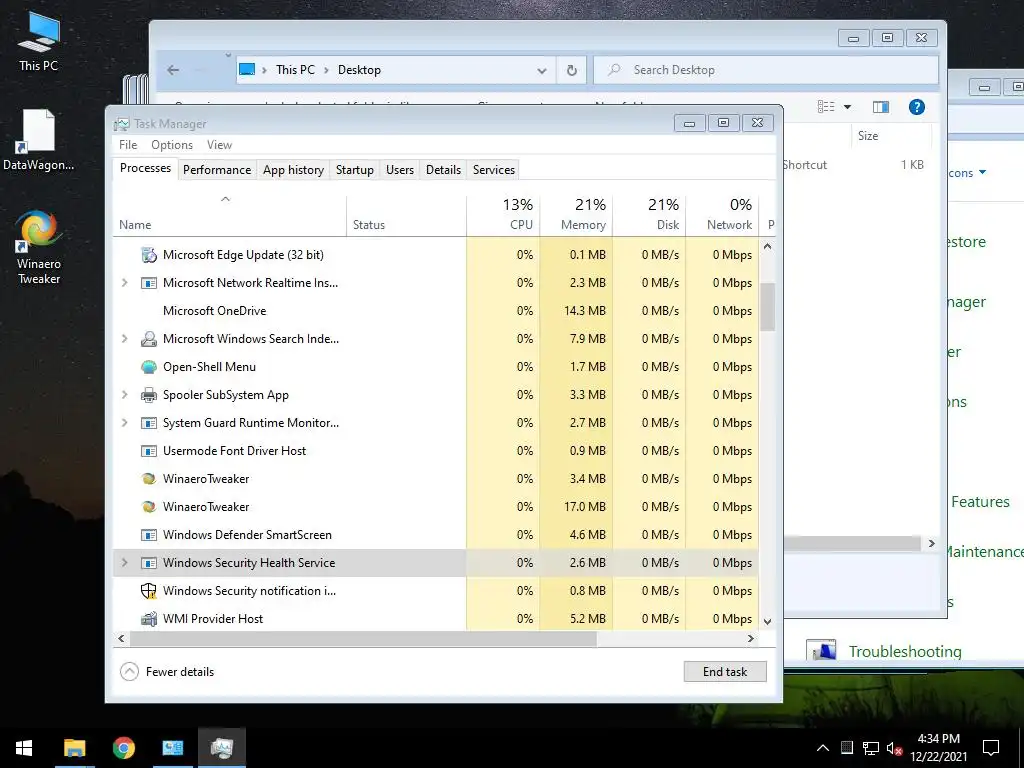The width and height of the screenshot is (1024, 768).
Task: Click the Search Desktop field in Explorer
Action: [766, 70]
